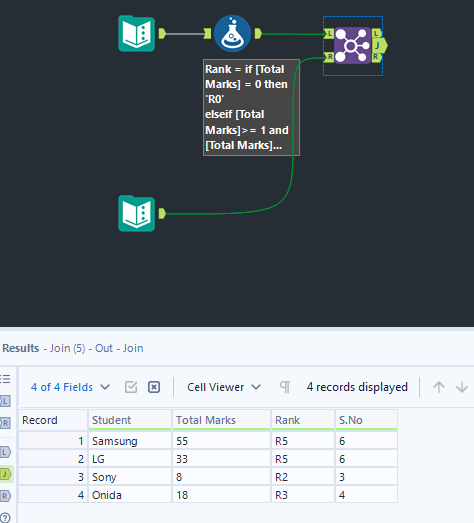Click the Student column header

[130, 420]
